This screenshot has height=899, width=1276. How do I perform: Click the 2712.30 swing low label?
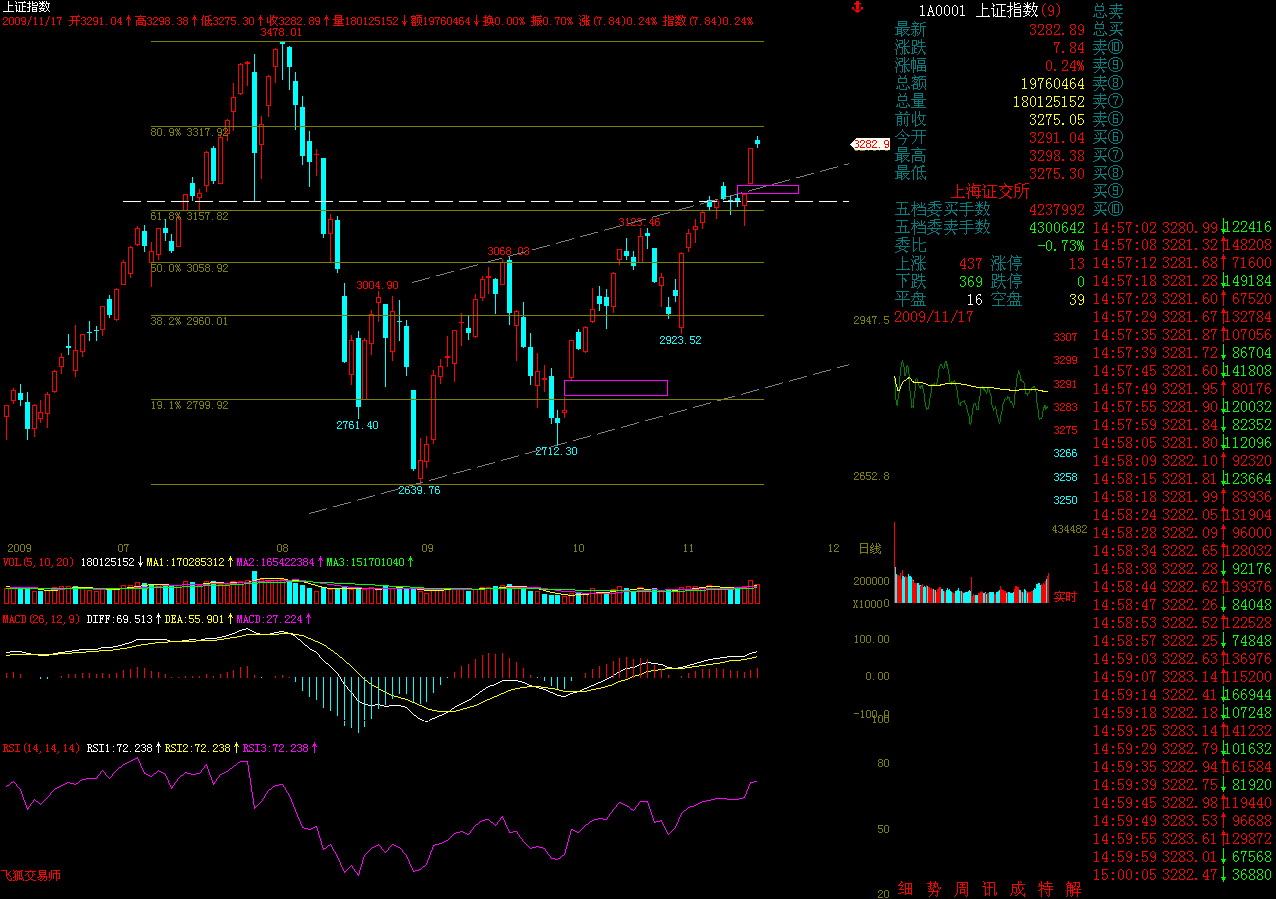click(556, 452)
